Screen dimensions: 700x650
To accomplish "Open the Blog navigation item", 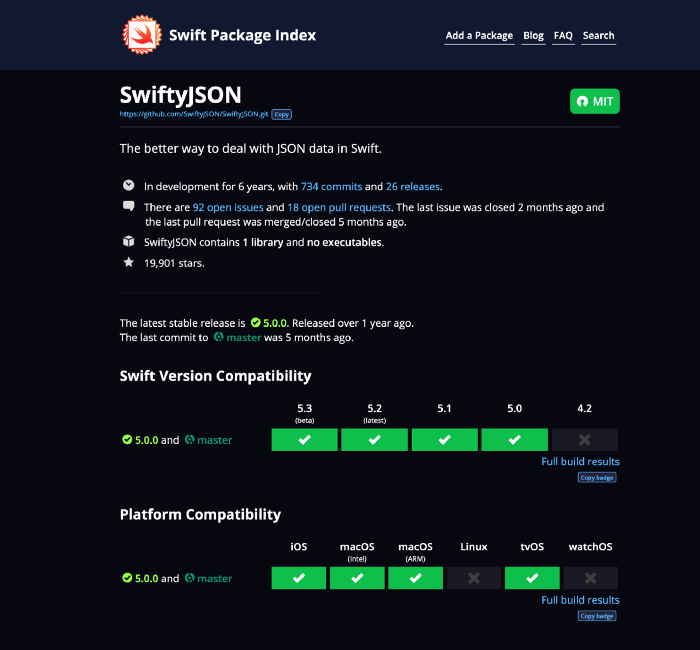I will coord(534,36).
